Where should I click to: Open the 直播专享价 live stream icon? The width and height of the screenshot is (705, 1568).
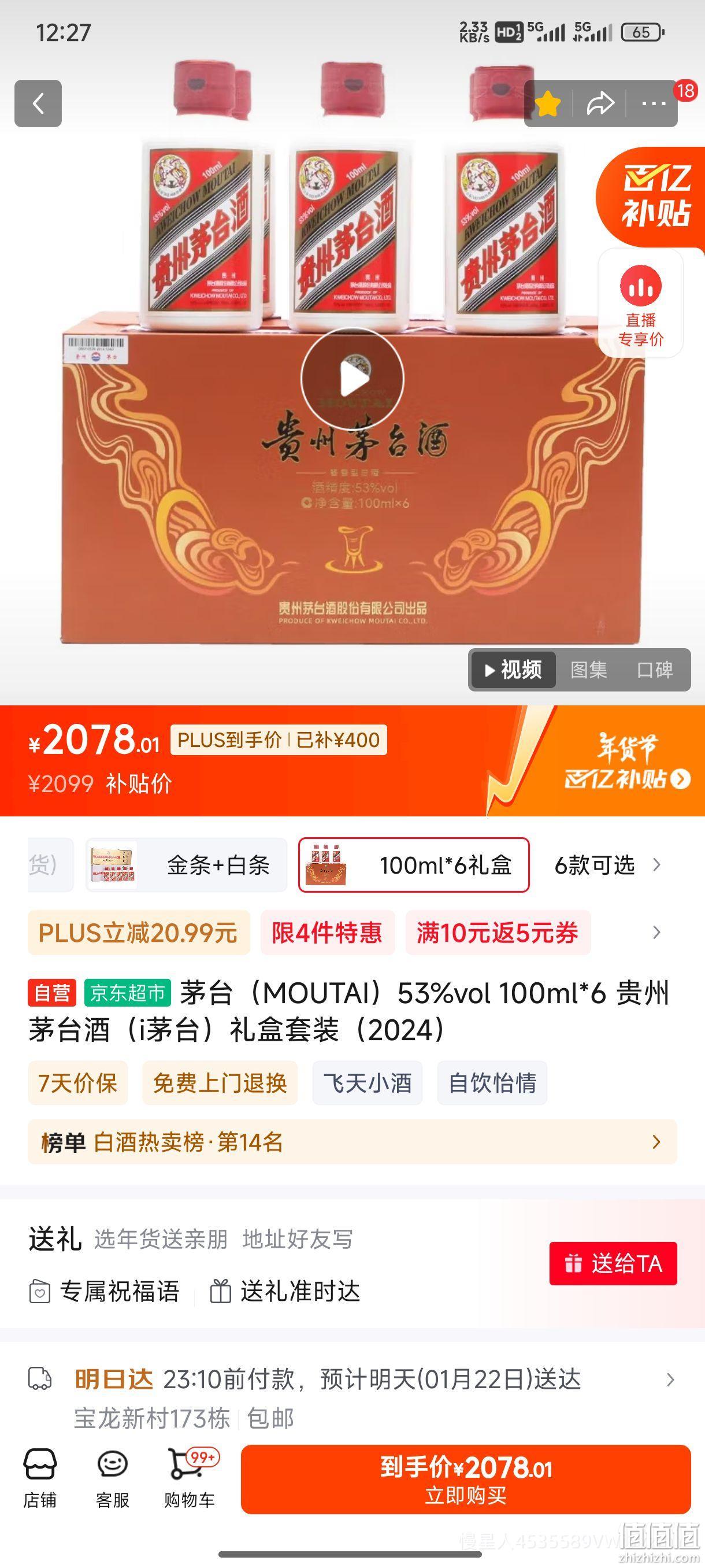(x=640, y=303)
